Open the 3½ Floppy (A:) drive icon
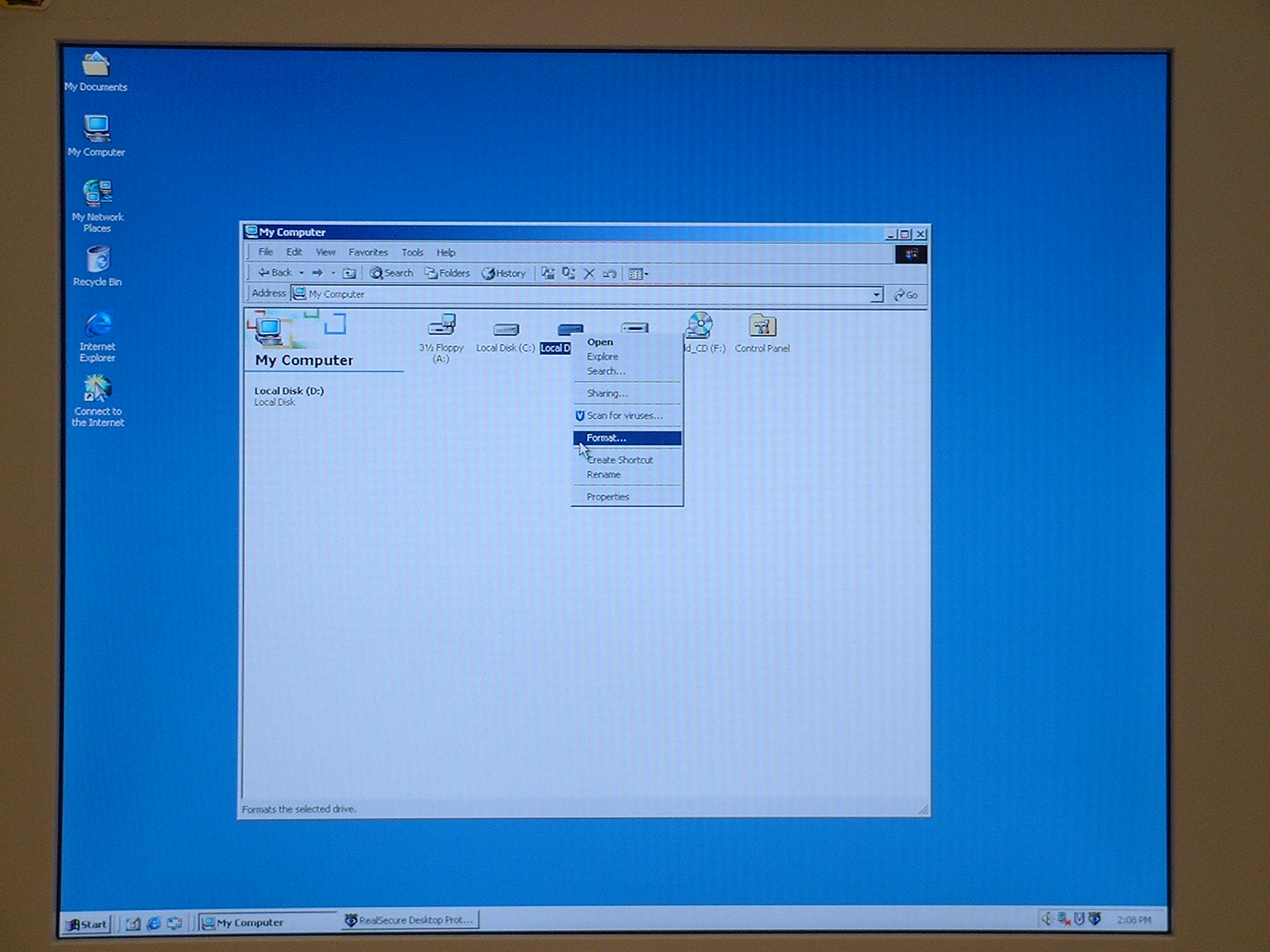 point(441,327)
